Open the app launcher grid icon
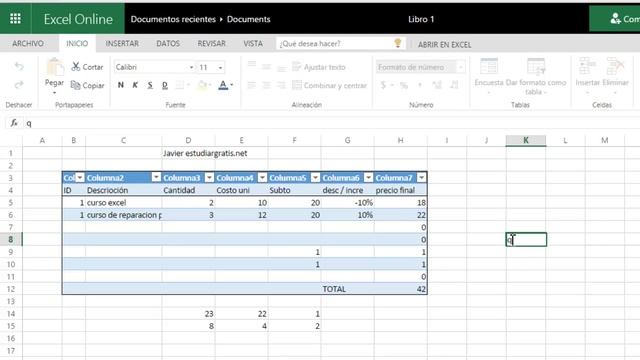This screenshot has height=360, width=640. (16, 19)
